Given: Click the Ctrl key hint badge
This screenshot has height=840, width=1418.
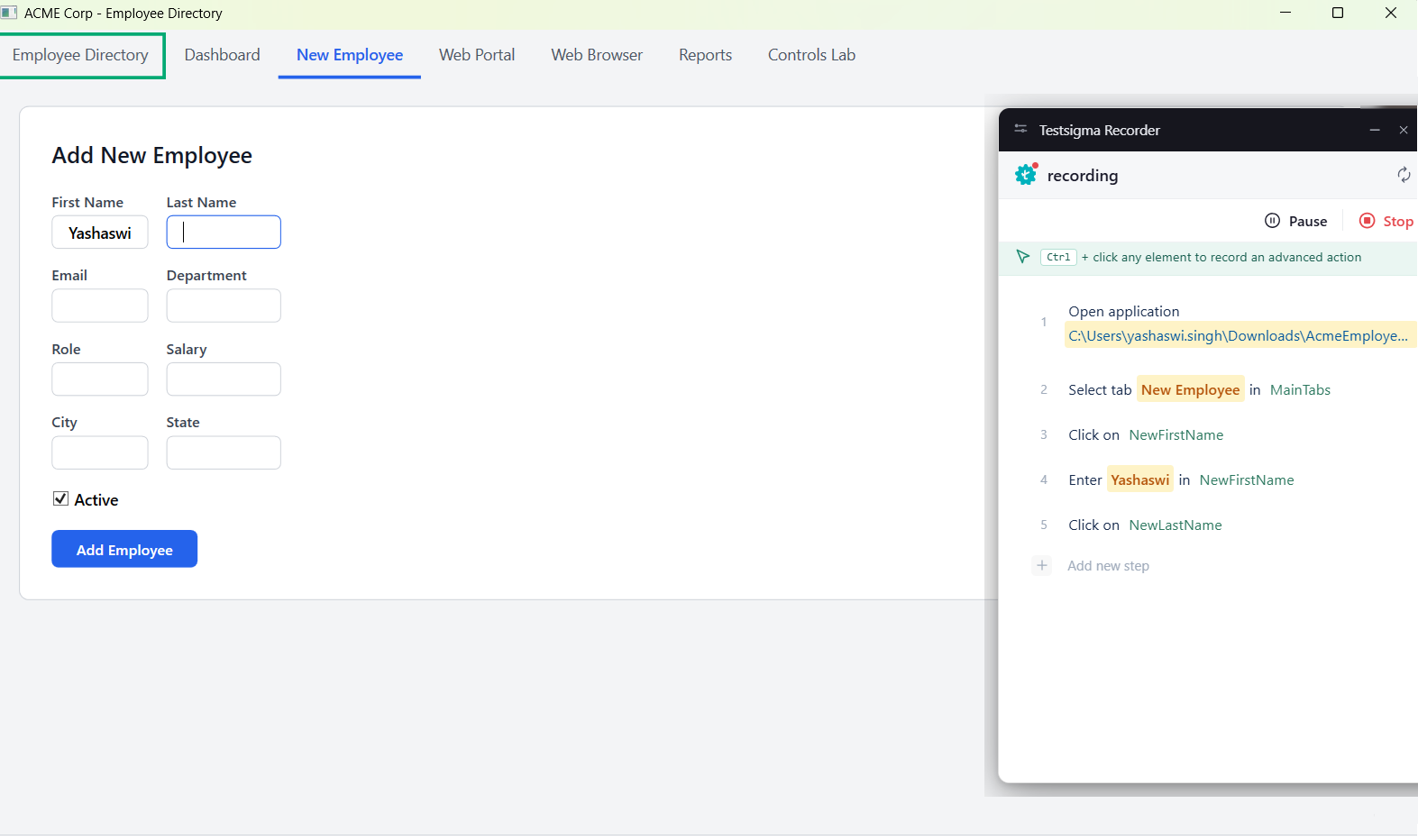Looking at the screenshot, I should click(1058, 257).
